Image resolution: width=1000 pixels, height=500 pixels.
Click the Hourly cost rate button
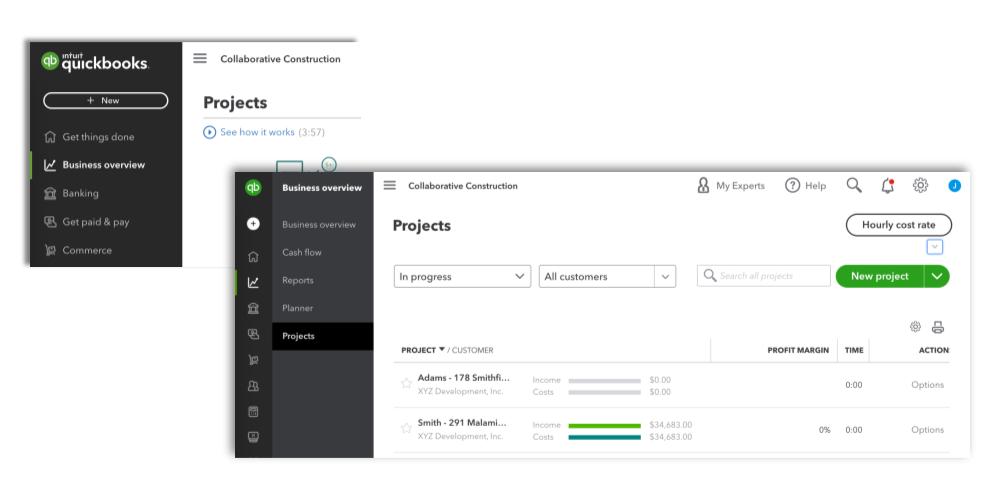(899, 224)
